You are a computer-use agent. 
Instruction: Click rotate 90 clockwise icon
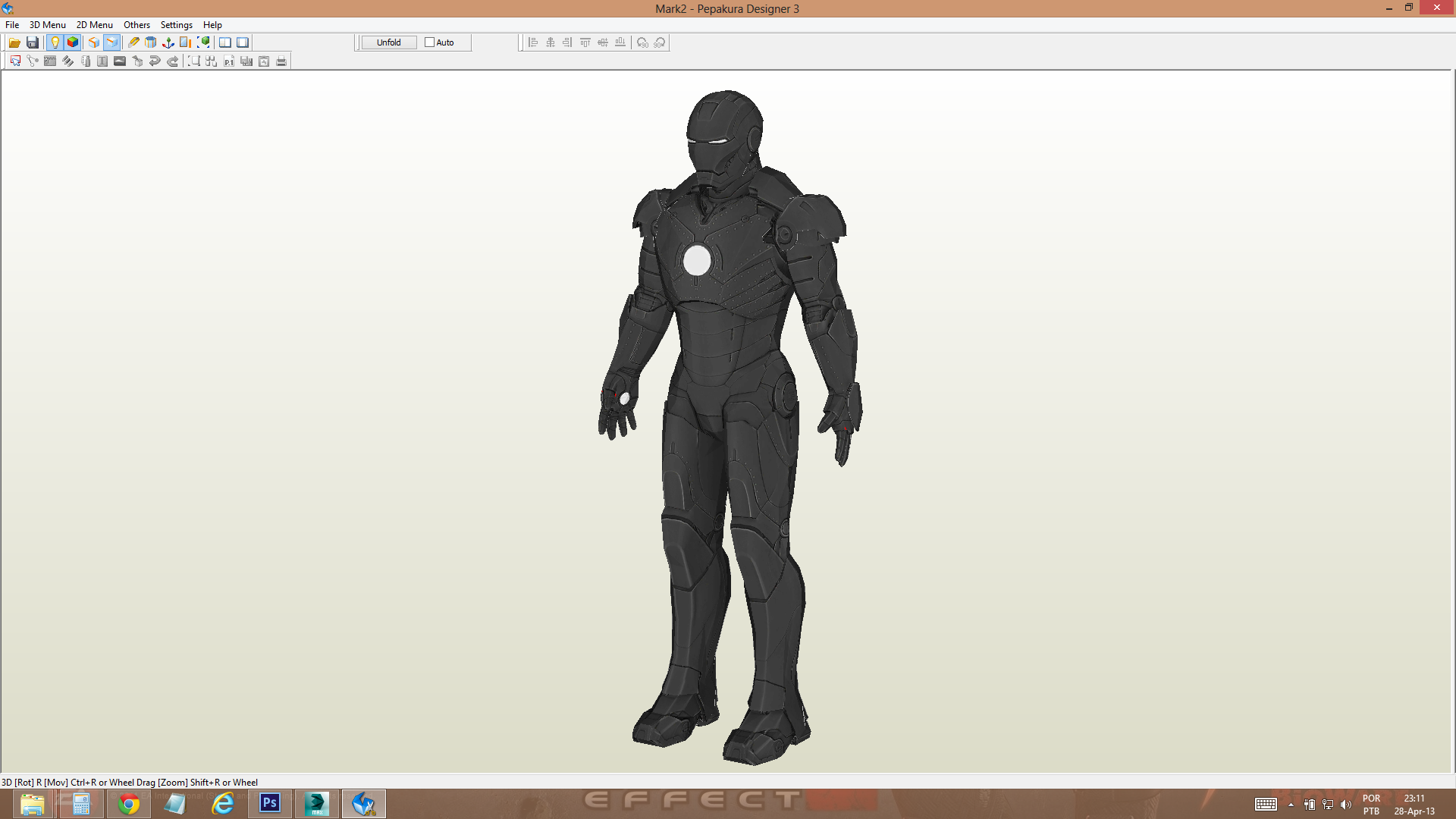tap(660, 42)
